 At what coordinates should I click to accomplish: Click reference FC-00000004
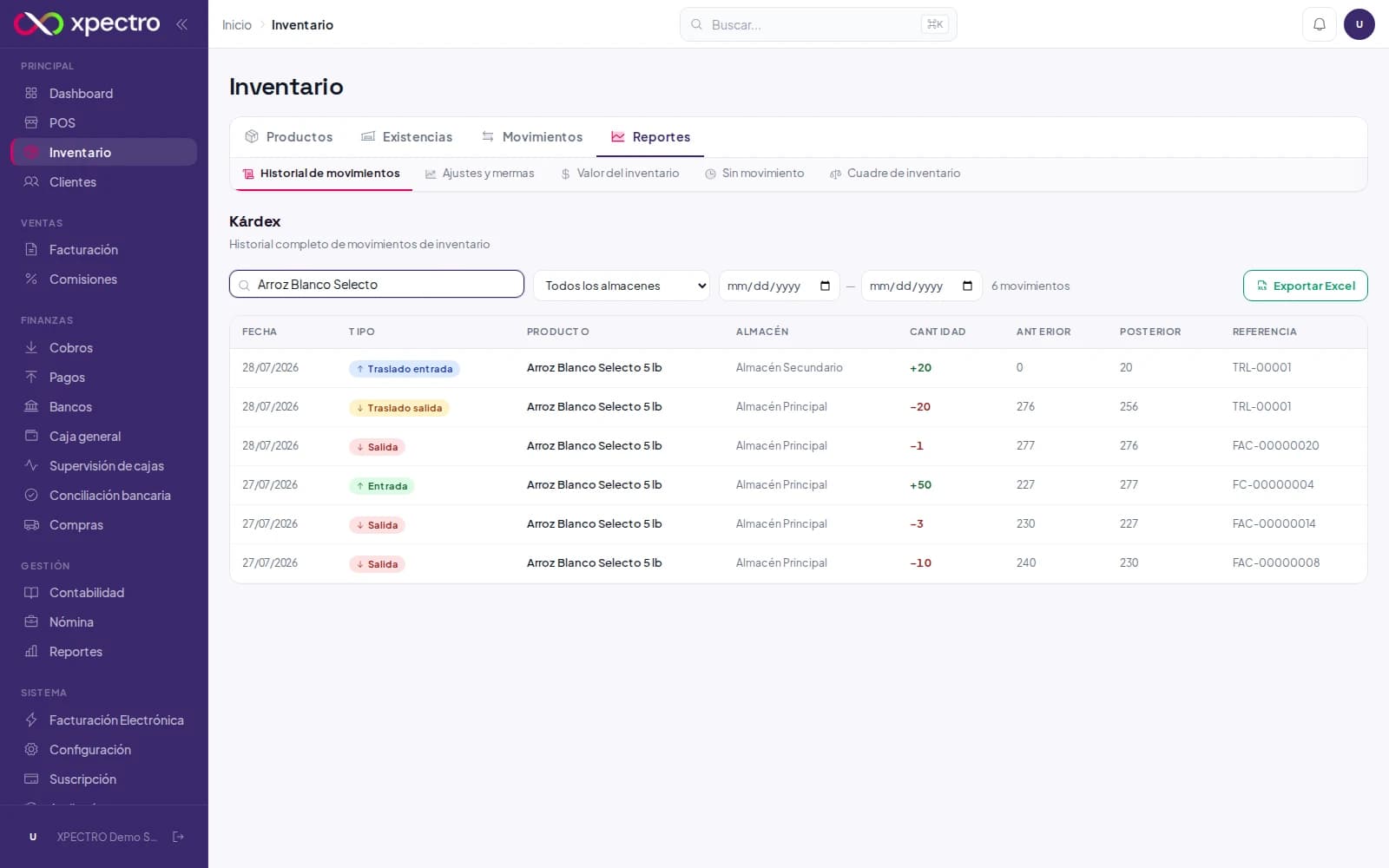click(x=1273, y=484)
